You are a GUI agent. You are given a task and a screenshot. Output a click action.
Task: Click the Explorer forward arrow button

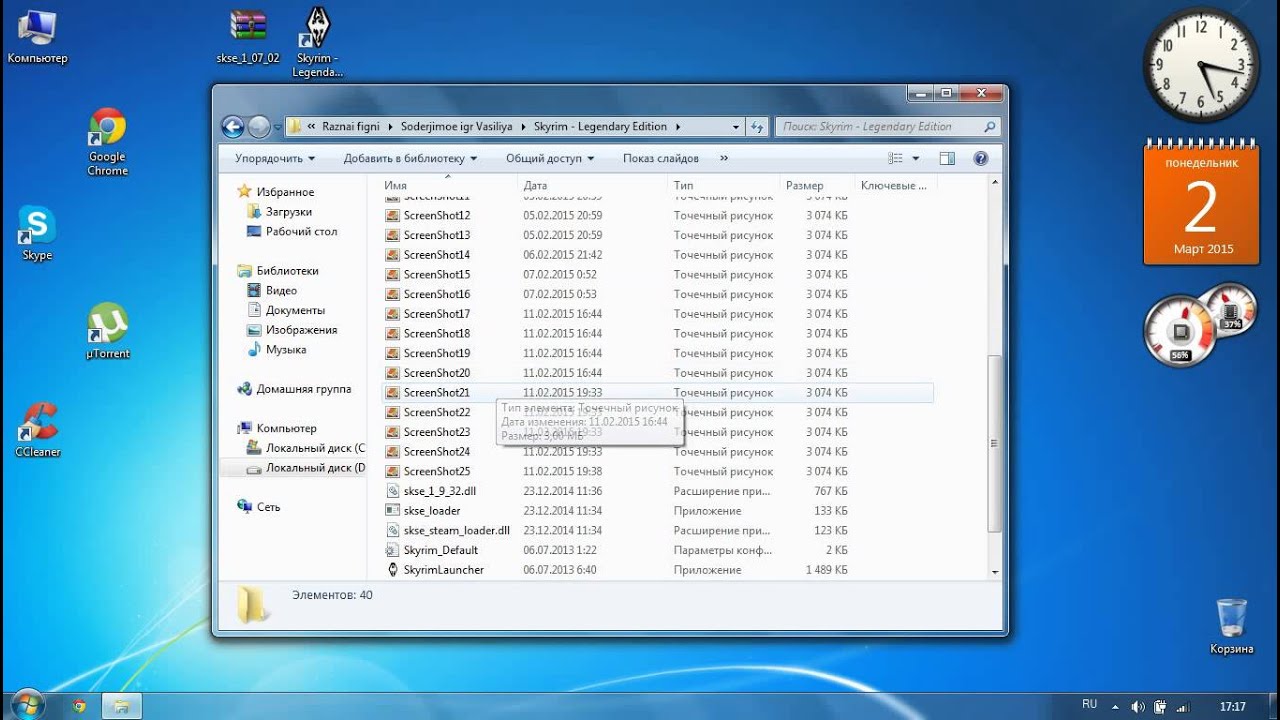(x=258, y=127)
